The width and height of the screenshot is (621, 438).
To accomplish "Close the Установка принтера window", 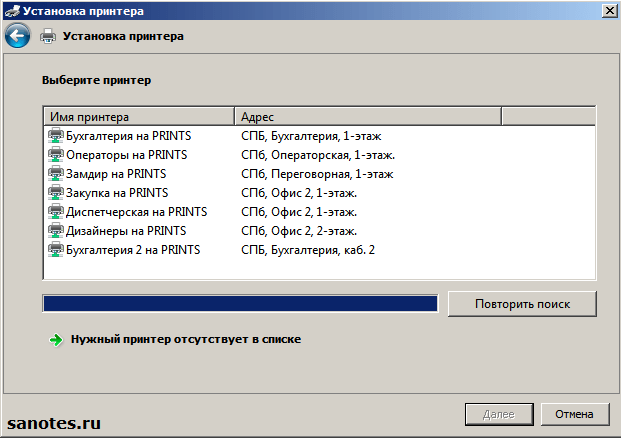I will (x=609, y=10).
